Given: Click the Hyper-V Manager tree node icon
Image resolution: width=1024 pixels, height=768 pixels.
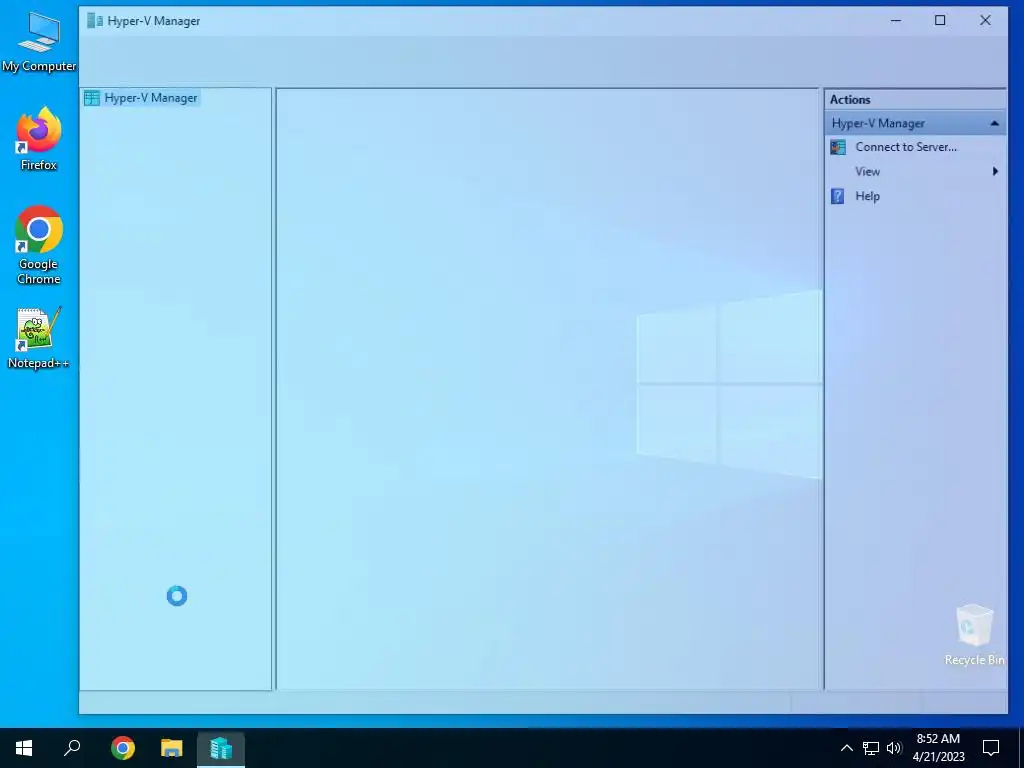Looking at the screenshot, I should coord(92,98).
